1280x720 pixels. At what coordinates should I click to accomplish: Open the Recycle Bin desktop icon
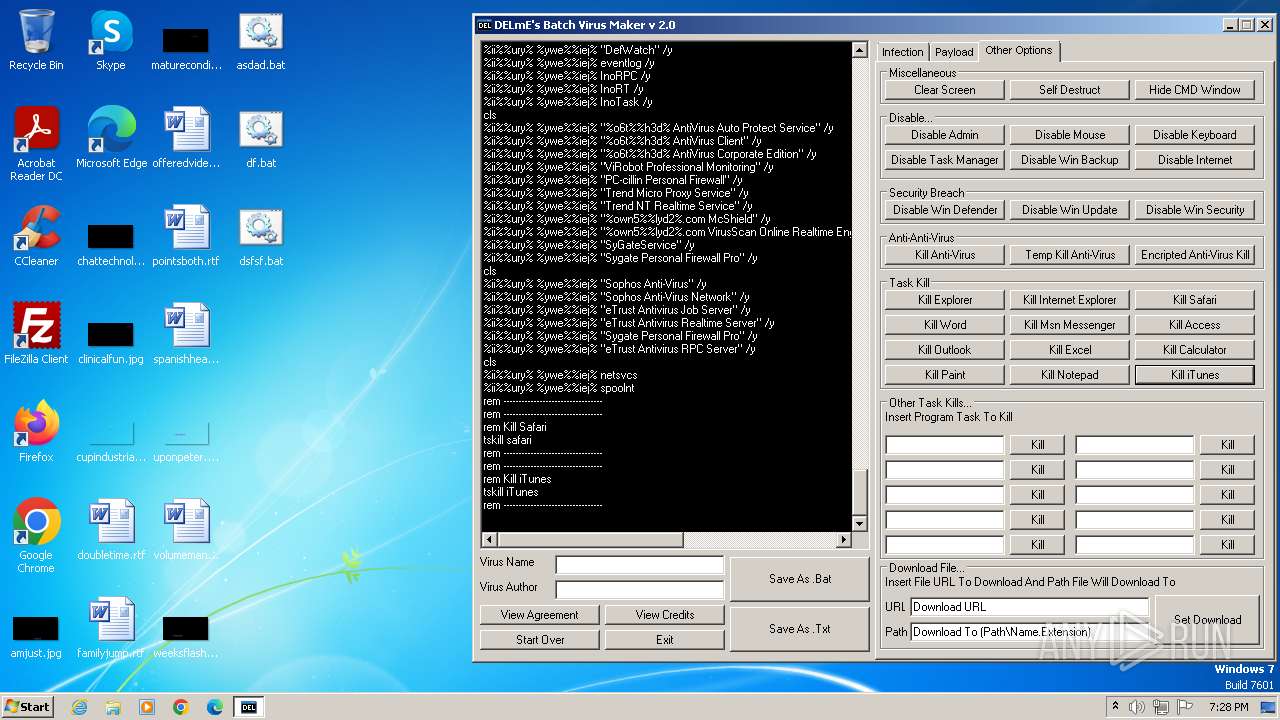click(x=36, y=41)
